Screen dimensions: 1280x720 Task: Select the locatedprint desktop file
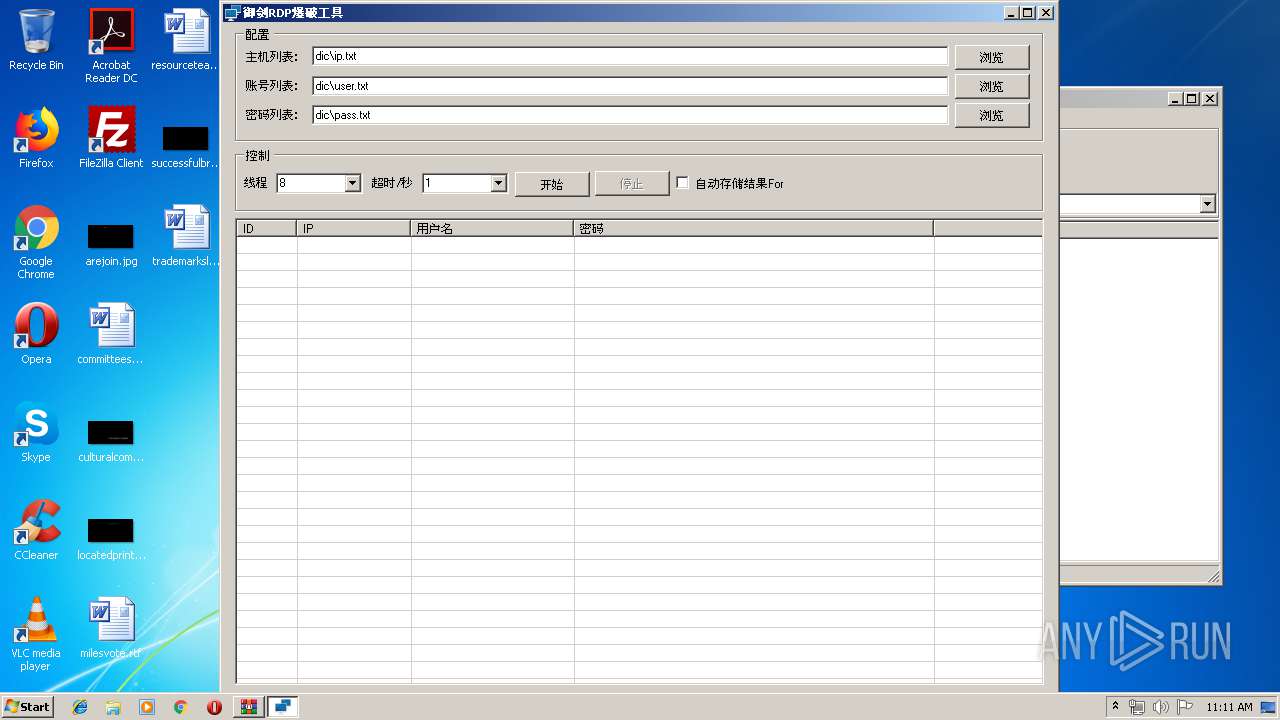111,538
